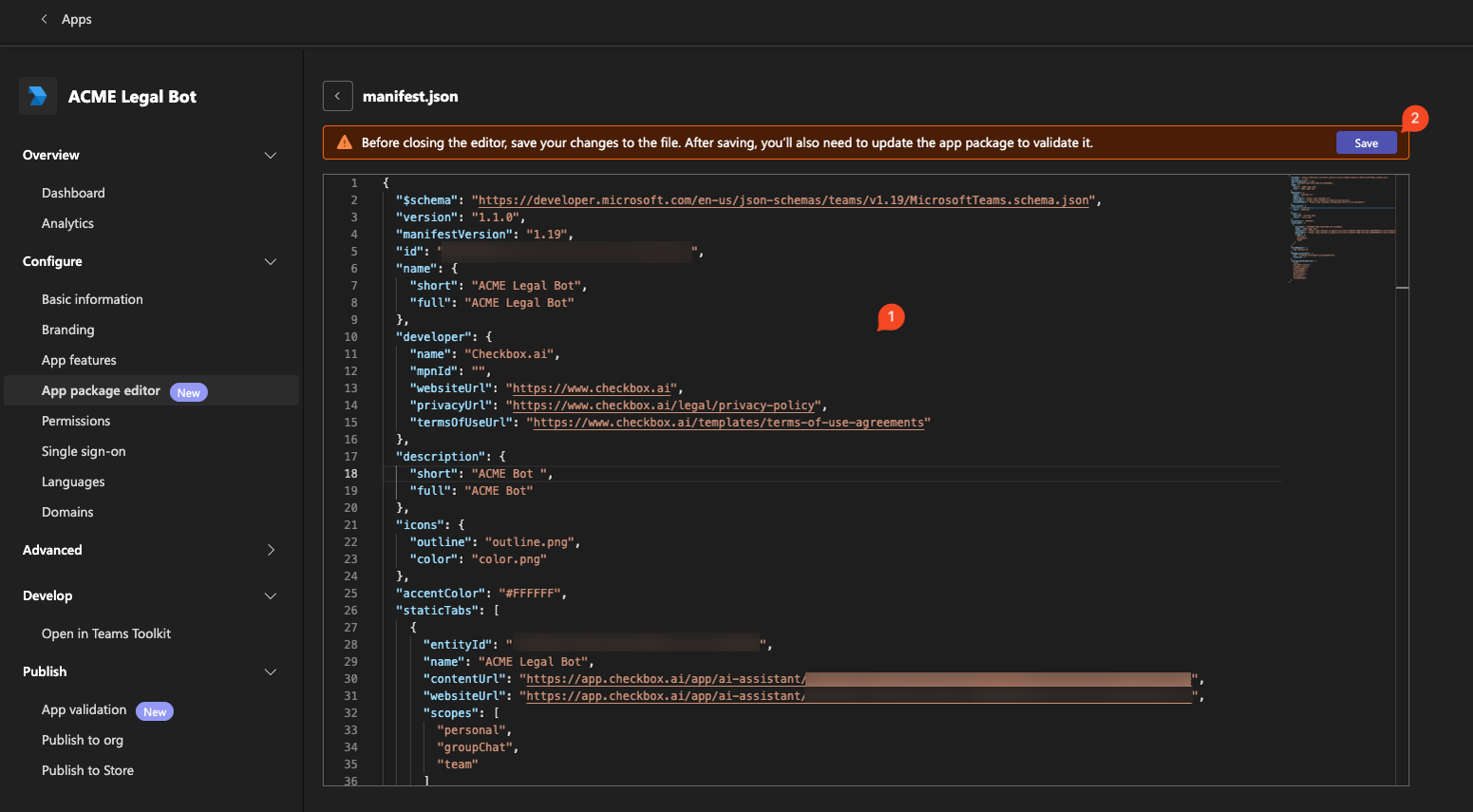
Task: Click the "entityId" line in staticTabs
Action: click(597, 645)
